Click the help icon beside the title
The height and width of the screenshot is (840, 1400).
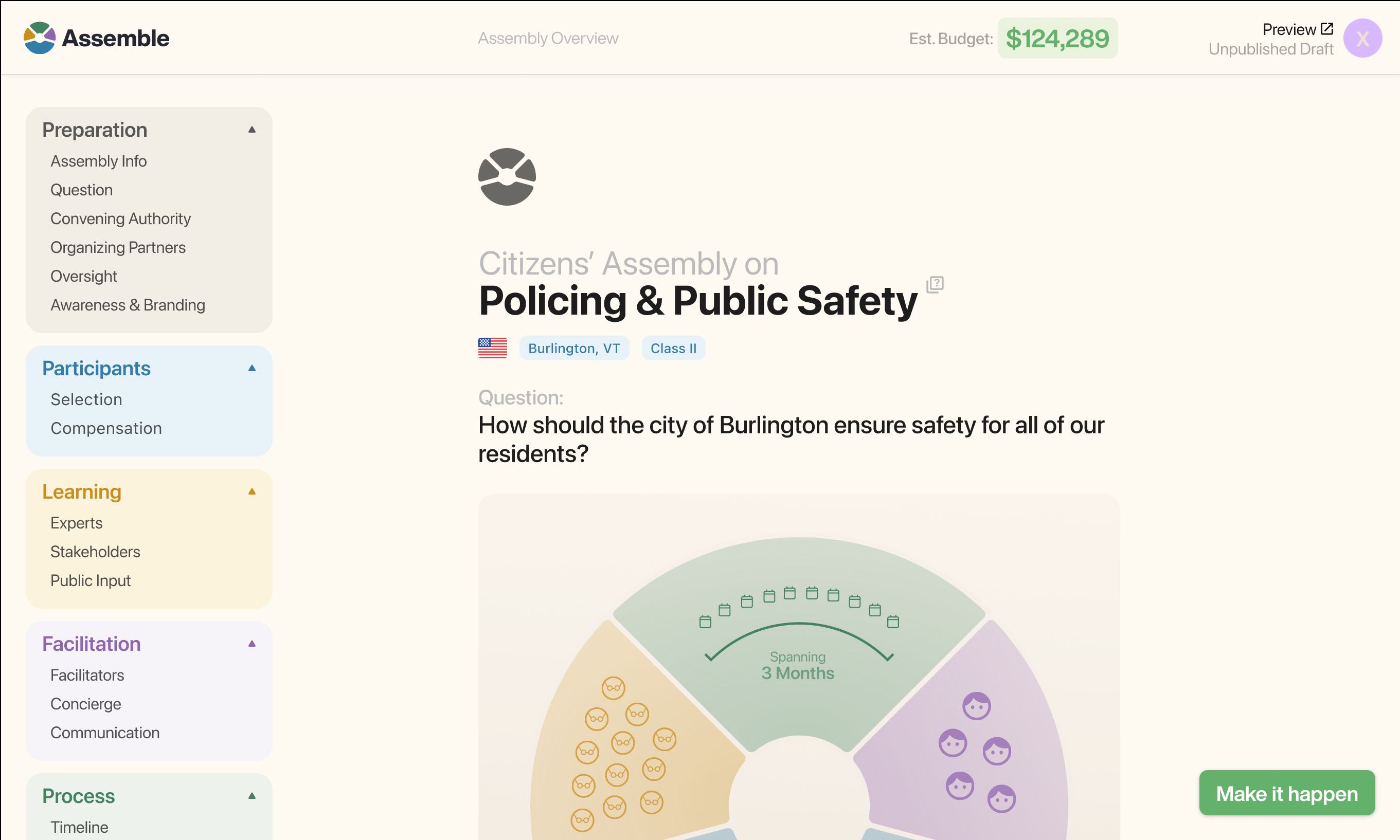(x=935, y=284)
